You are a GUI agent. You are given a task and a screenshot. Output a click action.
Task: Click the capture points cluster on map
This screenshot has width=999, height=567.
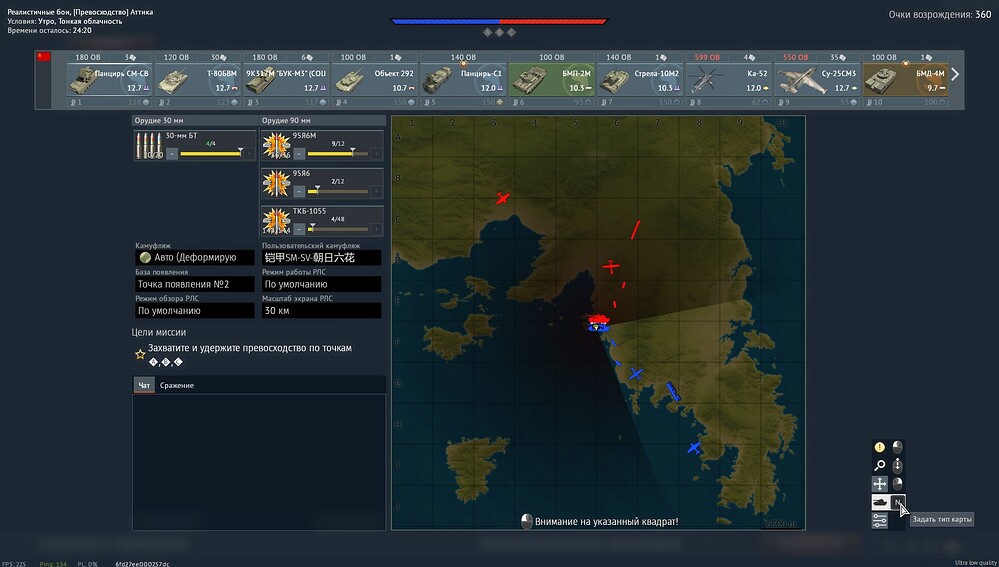(x=598, y=323)
